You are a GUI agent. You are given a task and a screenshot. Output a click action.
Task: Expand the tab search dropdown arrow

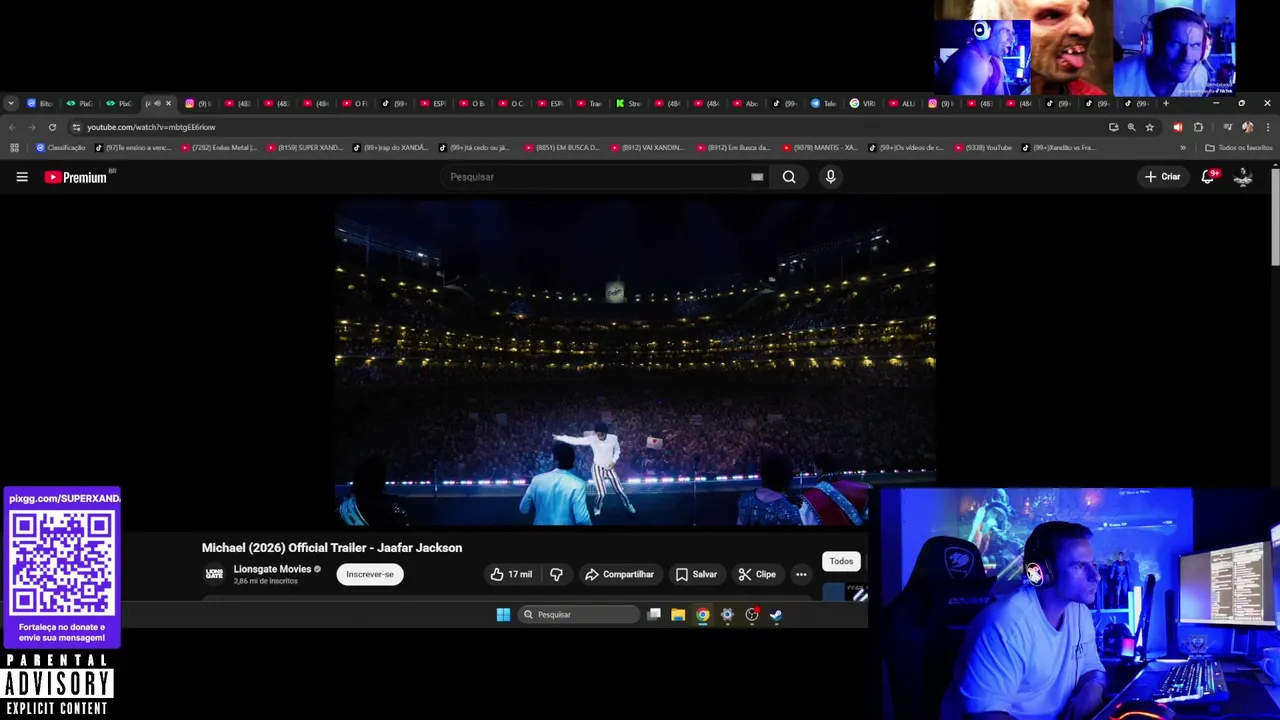(x=10, y=103)
